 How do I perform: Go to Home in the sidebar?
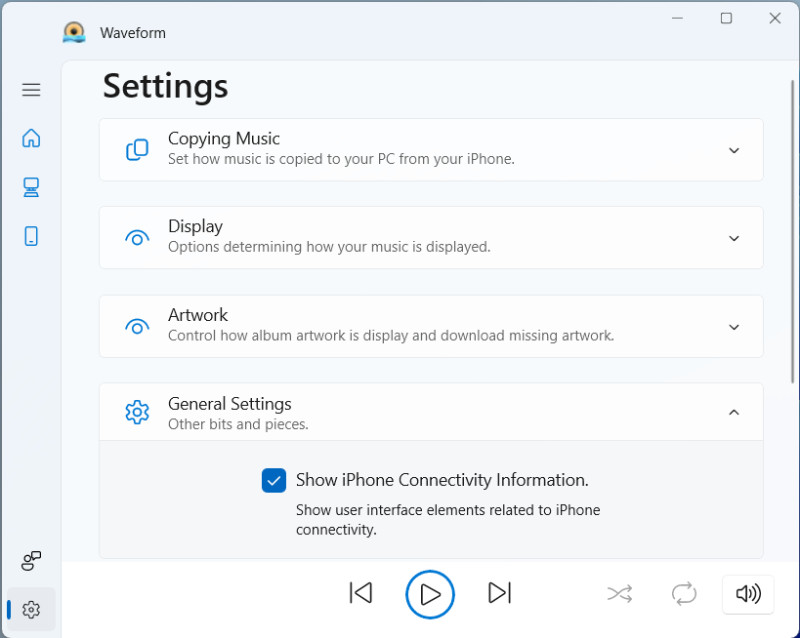(x=31, y=138)
